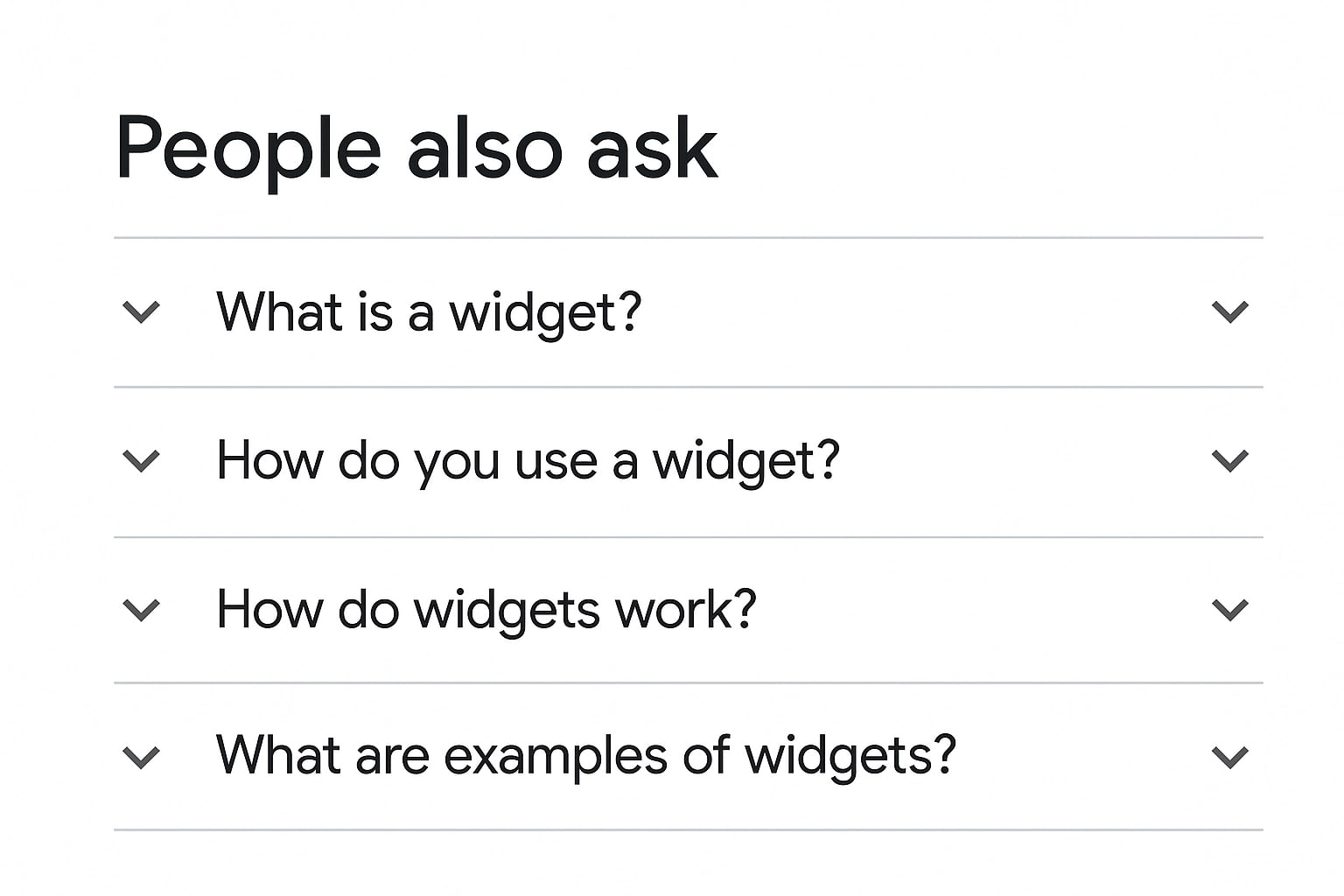
Task: Open the question "How do widgets work?"
Action: tap(486, 608)
